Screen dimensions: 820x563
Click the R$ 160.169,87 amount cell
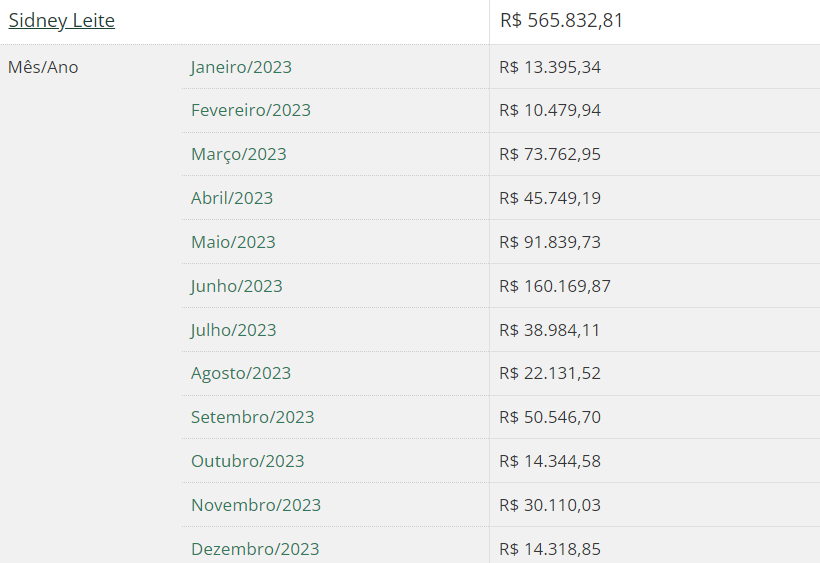click(x=555, y=286)
